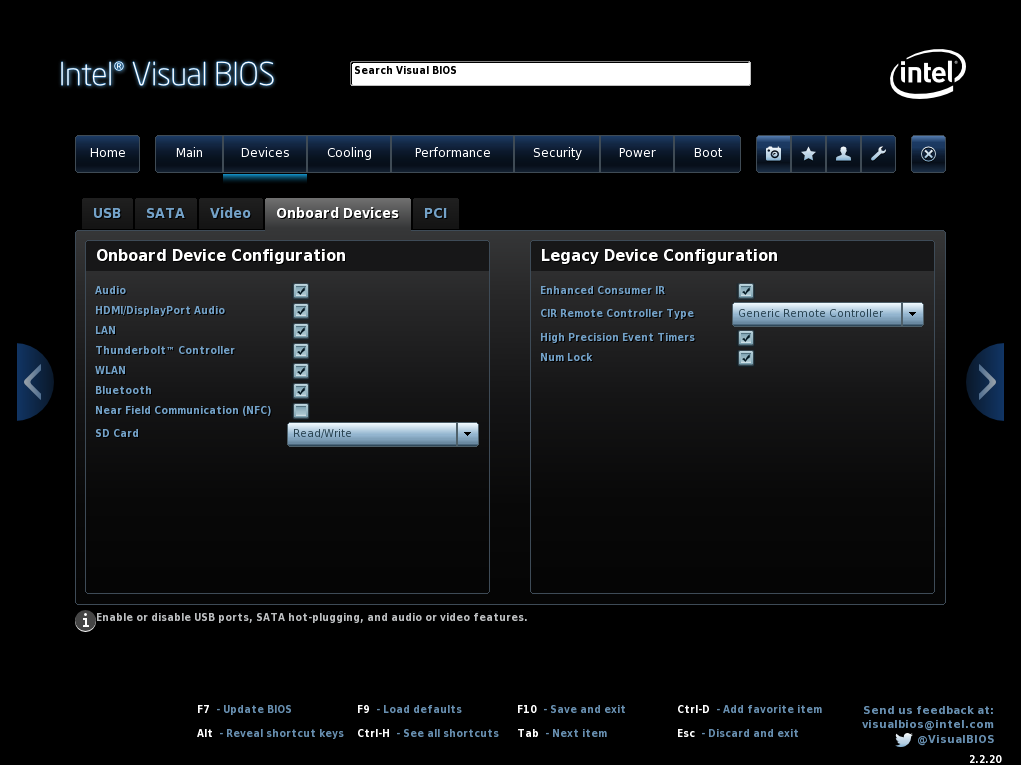Click Ctrl-H See all shortcuts
The width and height of the screenshot is (1021, 765).
tap(428, 734)
